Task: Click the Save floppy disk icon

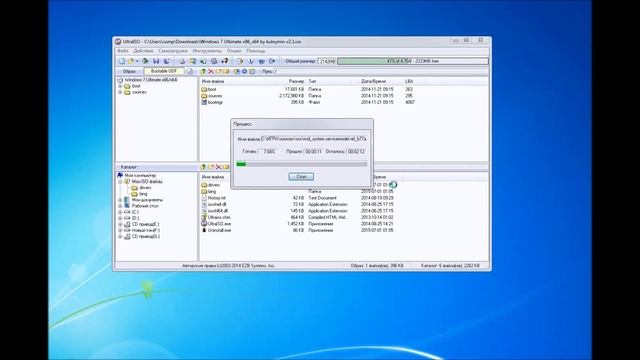Action: tap(156, 61)
